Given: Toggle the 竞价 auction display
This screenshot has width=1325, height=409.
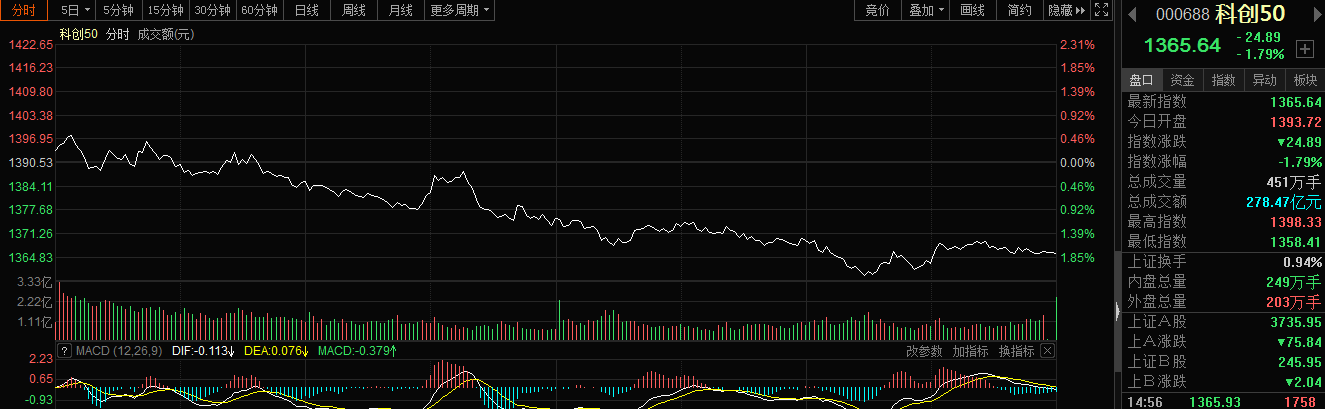Looking at the screenshot, I should (877, 10).
